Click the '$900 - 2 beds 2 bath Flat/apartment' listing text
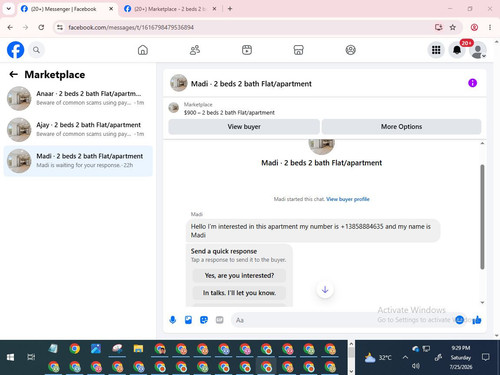This screenshot has width=500, height=375. click(229, 113)
